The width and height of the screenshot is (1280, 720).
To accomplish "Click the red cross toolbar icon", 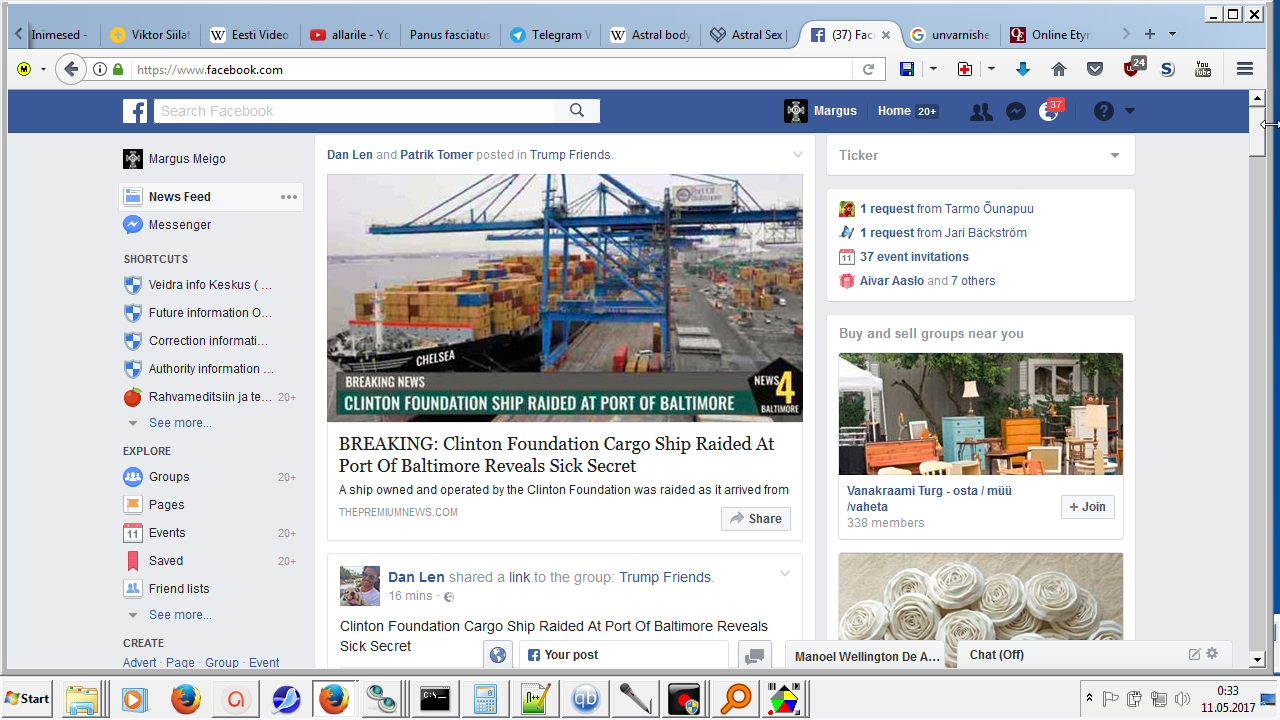I will (965, 69).
